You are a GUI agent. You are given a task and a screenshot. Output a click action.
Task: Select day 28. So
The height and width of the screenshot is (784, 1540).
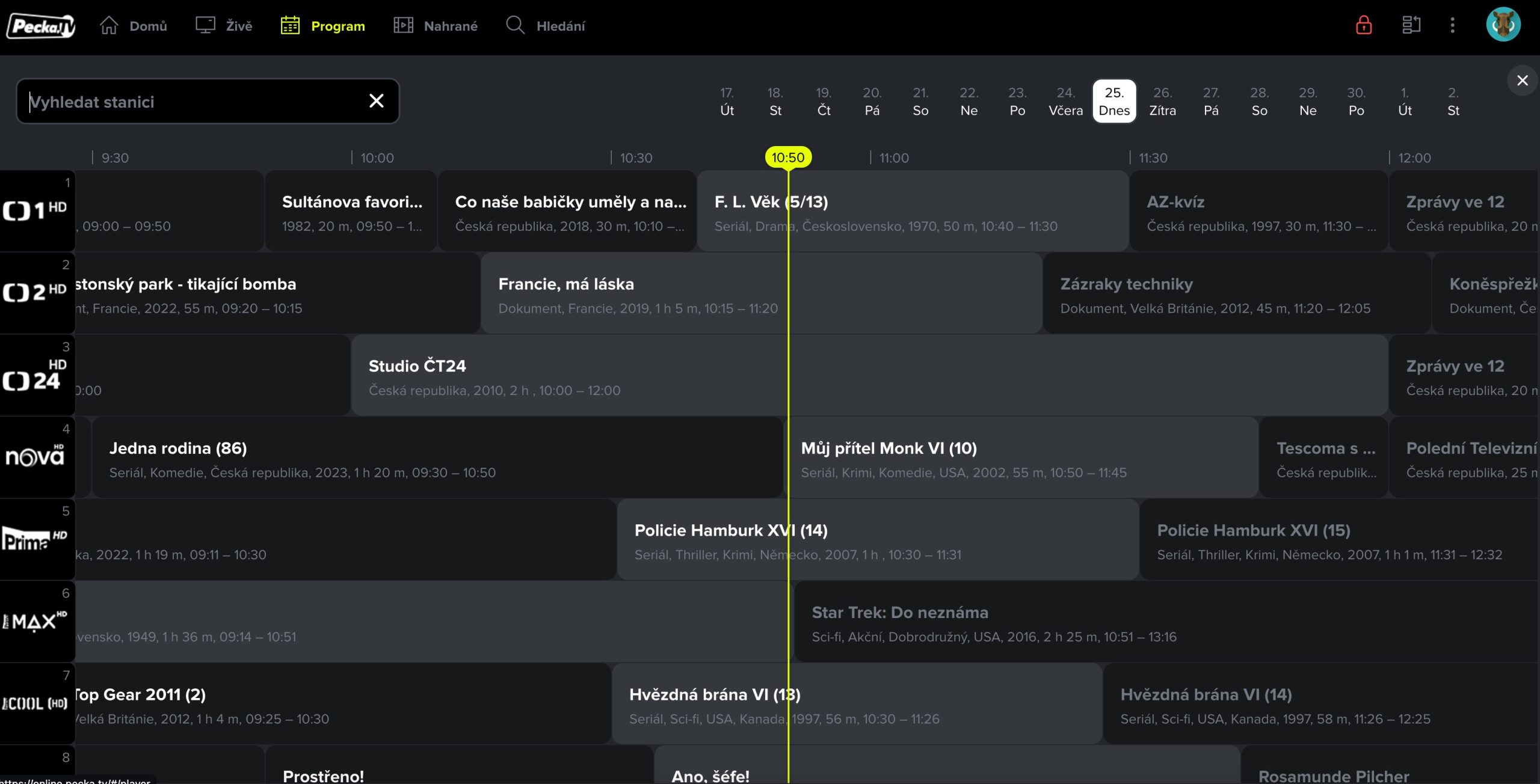(1260, 101)
